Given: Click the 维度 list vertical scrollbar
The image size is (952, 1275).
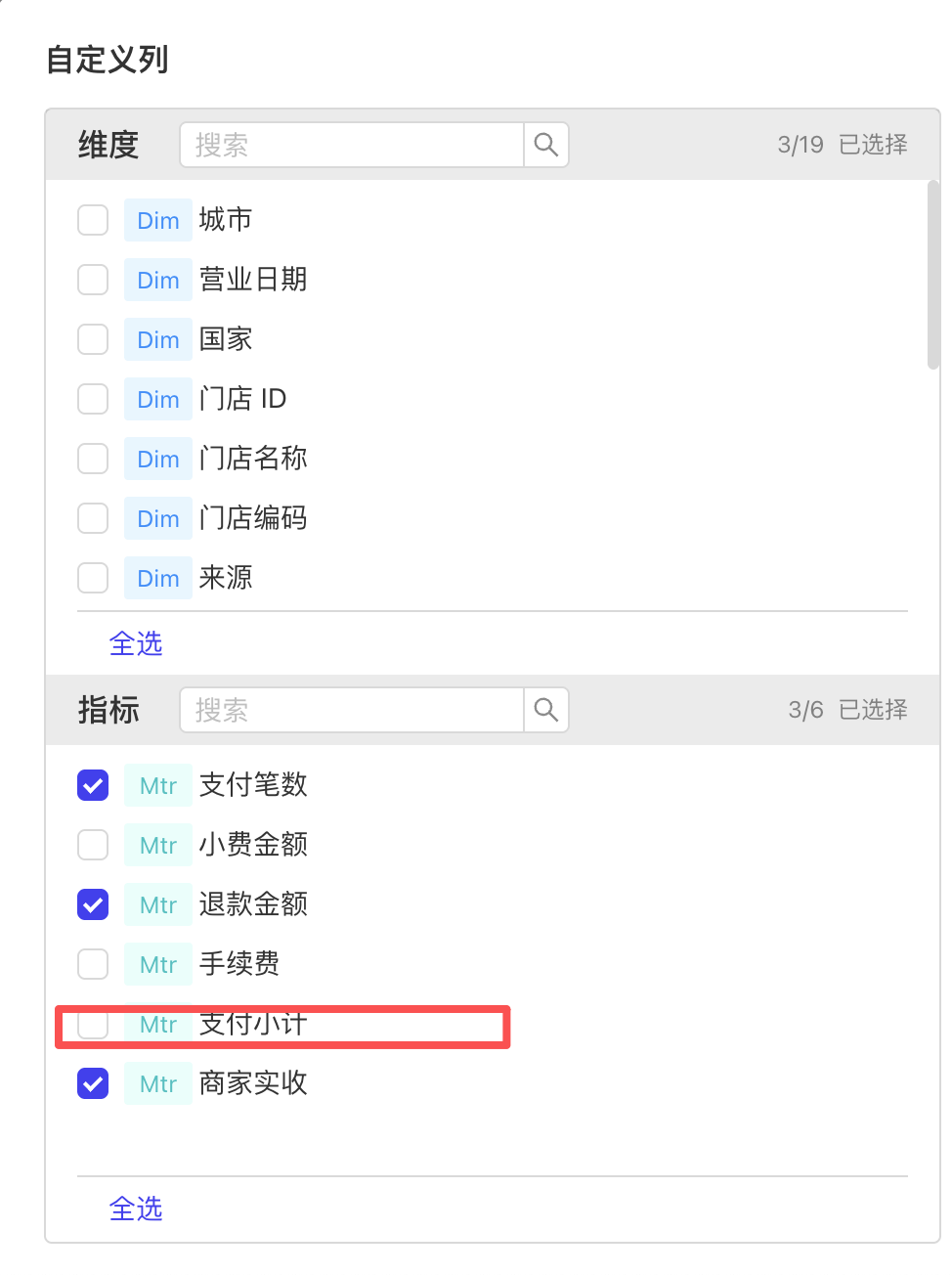Looking at the screenshot, I should click(932, 275).
